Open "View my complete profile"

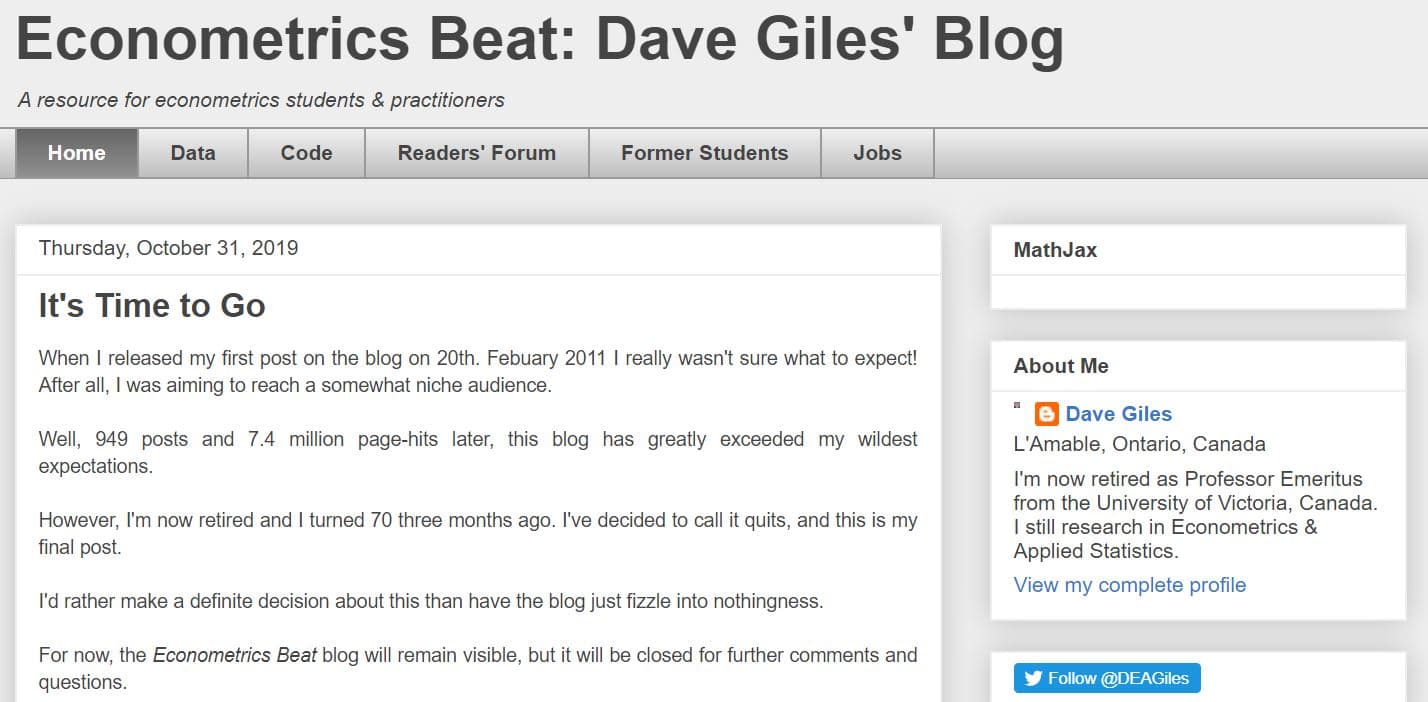[x=1129, y=585]
